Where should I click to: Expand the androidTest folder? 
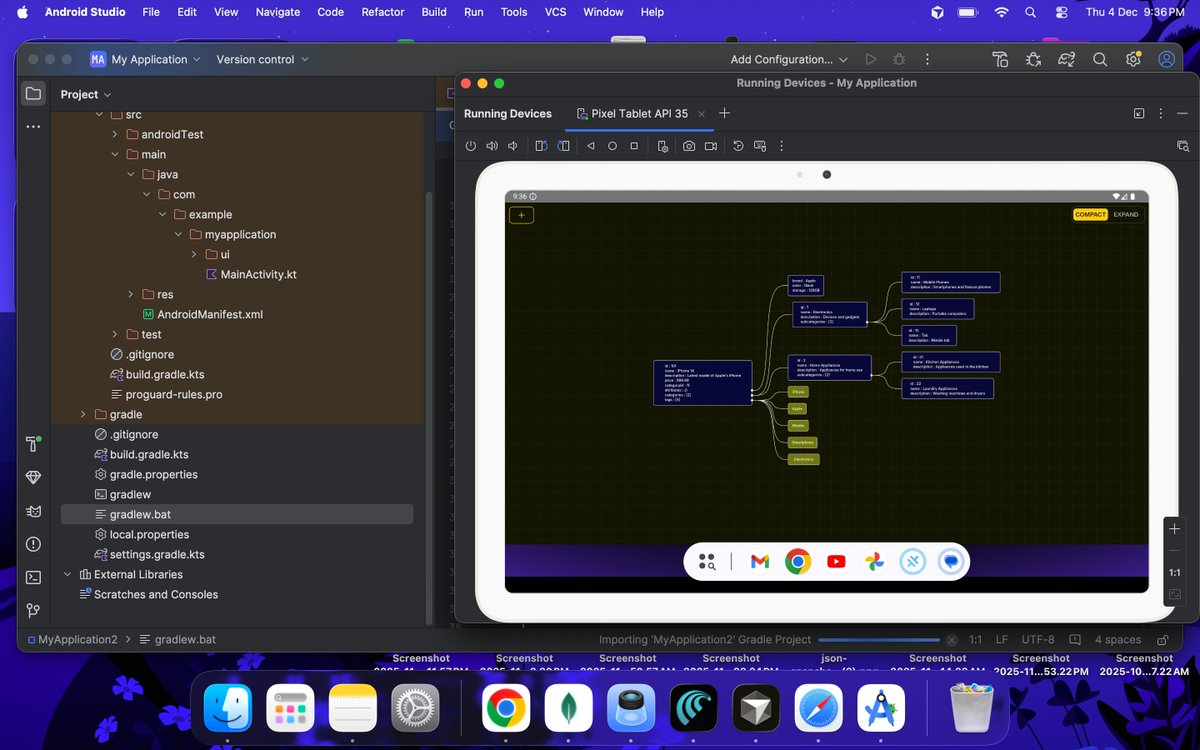pos(116,134)
